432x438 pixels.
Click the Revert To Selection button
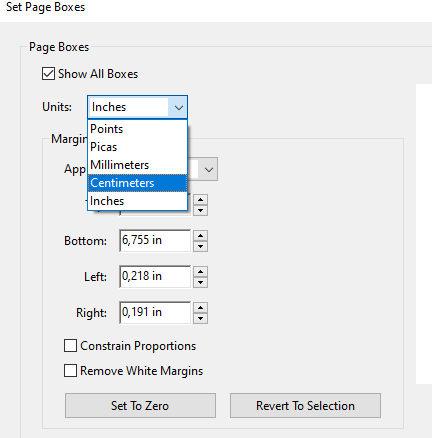click(x=305, y=406)
